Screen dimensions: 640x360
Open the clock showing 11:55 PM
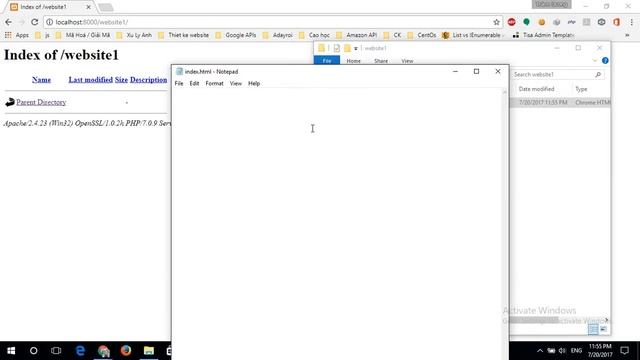600,351
